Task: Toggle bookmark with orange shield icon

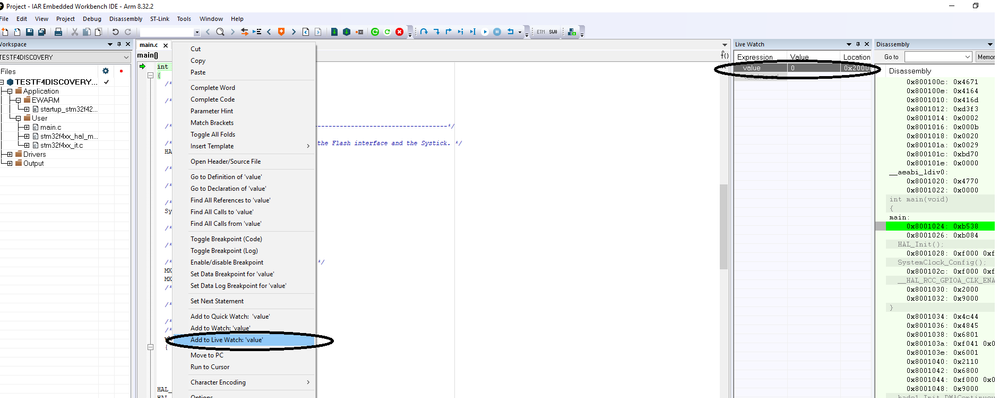Action: click(x=281, y=32)
